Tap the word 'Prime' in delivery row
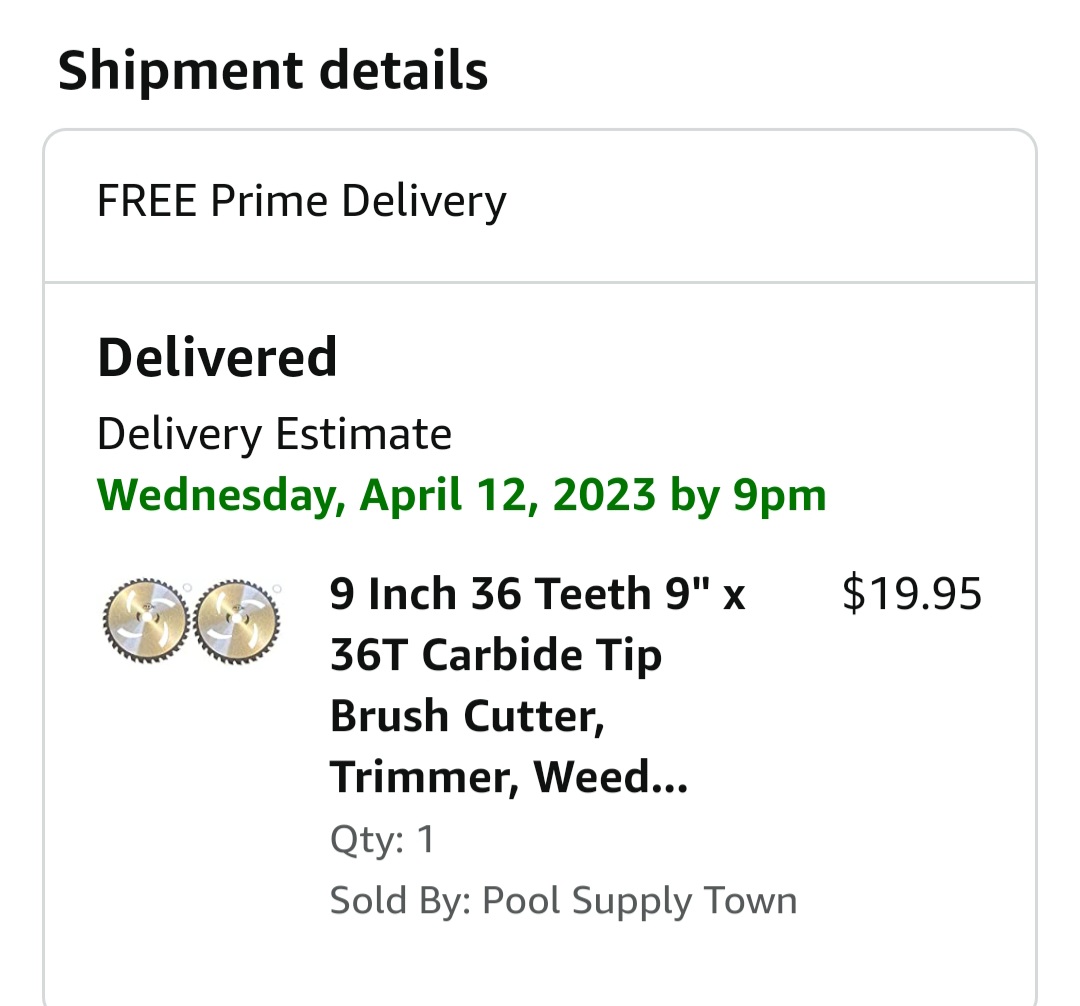 click(270, 201)
